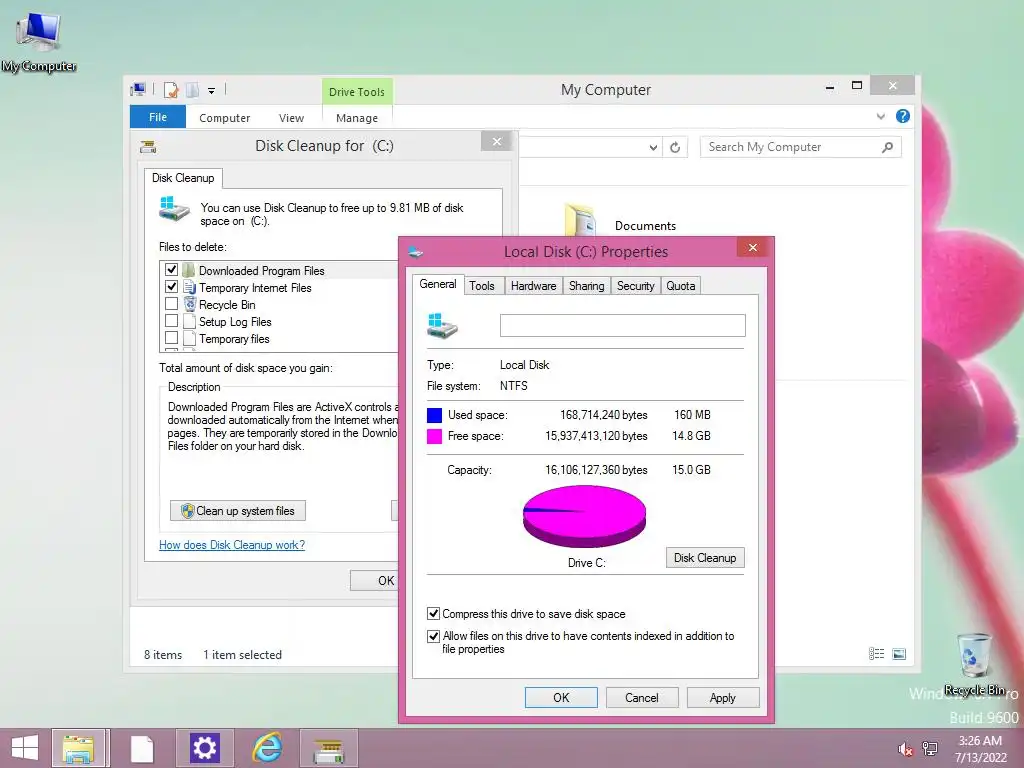Click the drive icon in General tab
This screenshot has height=768, width=1024.
442,325
